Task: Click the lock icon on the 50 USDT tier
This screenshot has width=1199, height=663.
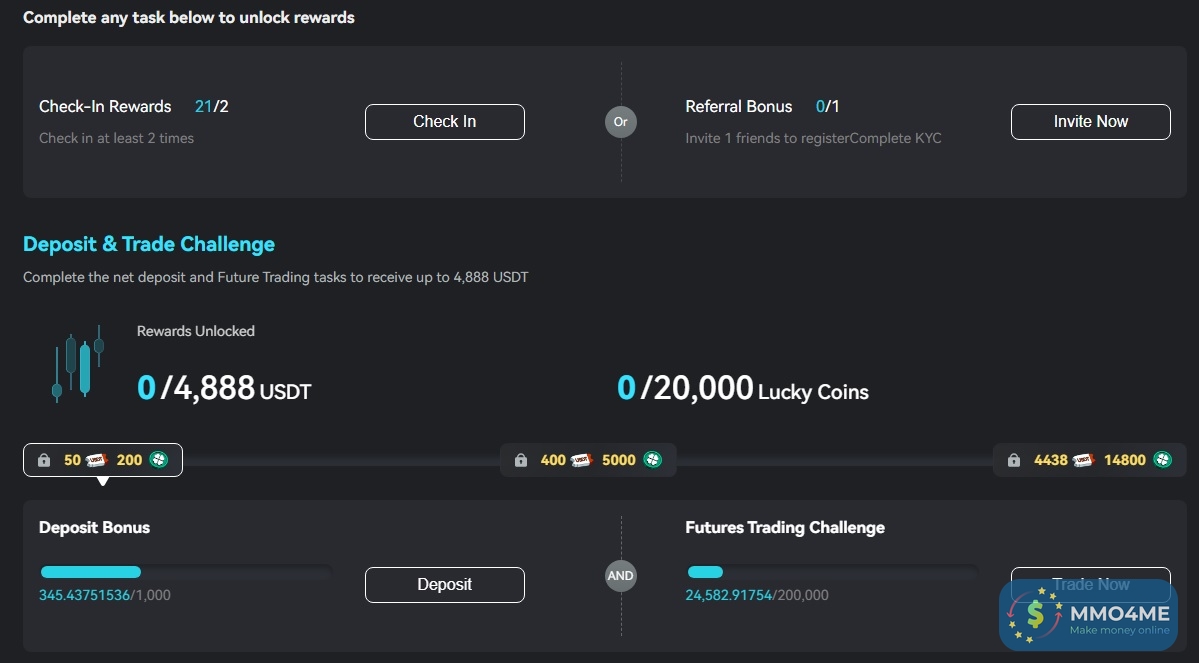Action: coord(44,460)
